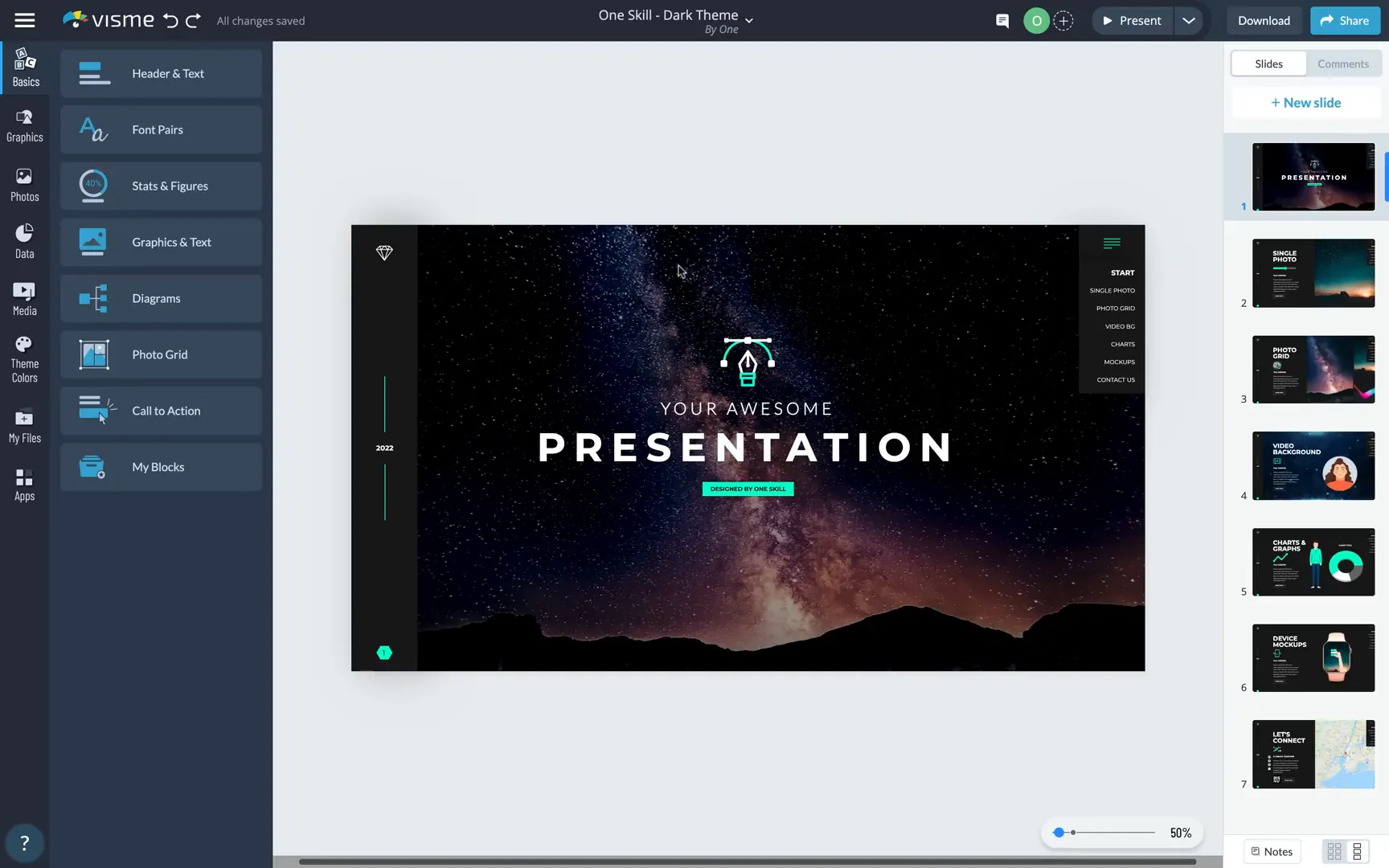Toggle the Notes panel
The image size is (1389, 868).
click(1271, 850)
